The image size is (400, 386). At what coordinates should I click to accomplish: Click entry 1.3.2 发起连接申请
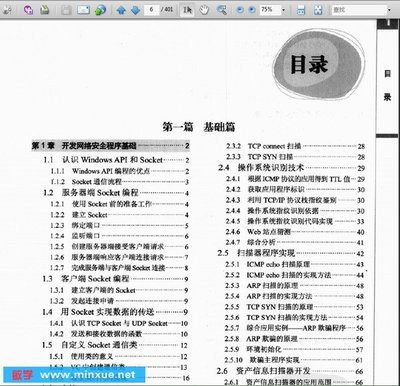pyautogui.click(x=119, y=301)
